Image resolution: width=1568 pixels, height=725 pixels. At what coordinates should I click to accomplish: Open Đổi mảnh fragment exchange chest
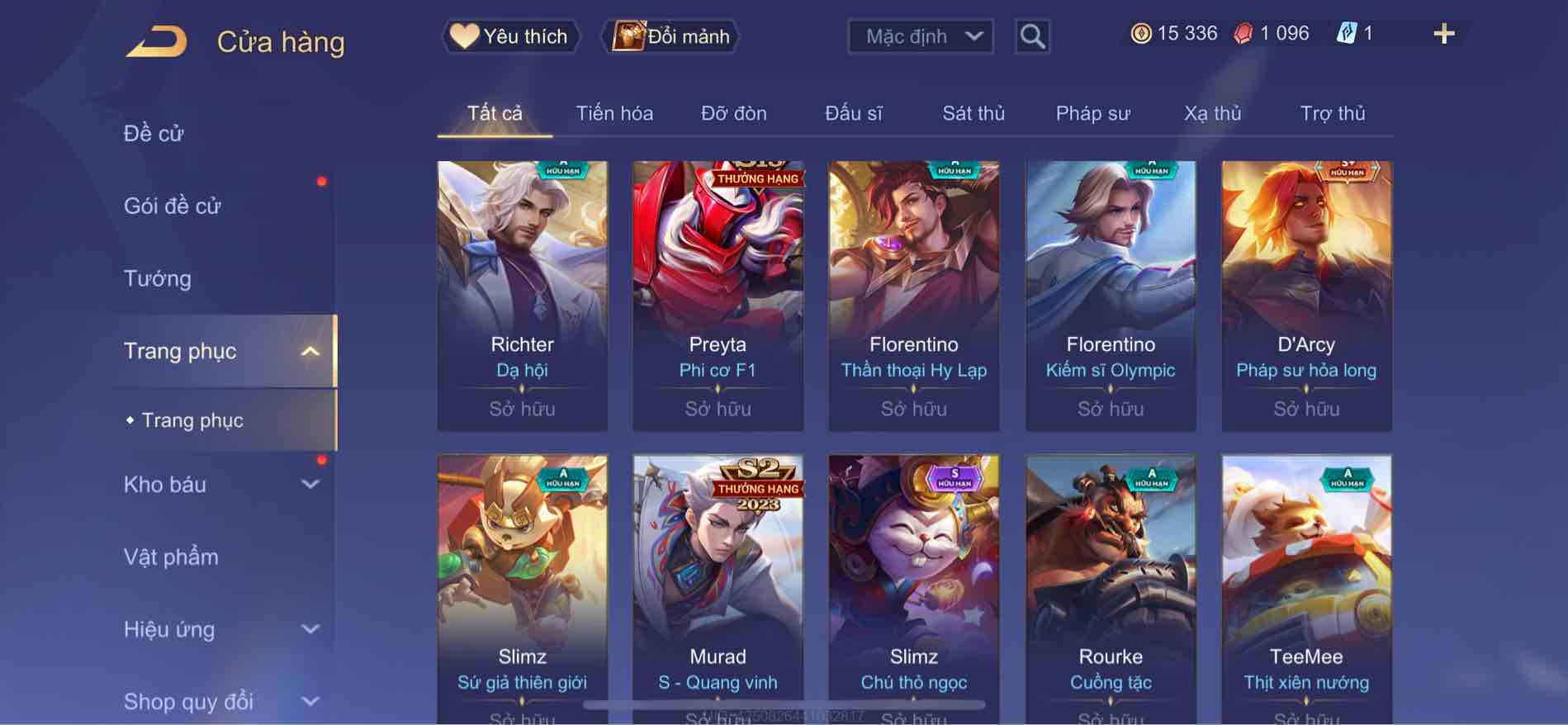click(670, 36)
